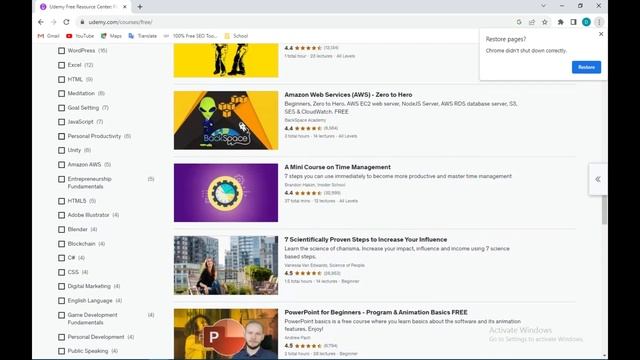Open A Mini Course on Time Management
This screenshot has height=360, width=640.
(x=338, y=167)
